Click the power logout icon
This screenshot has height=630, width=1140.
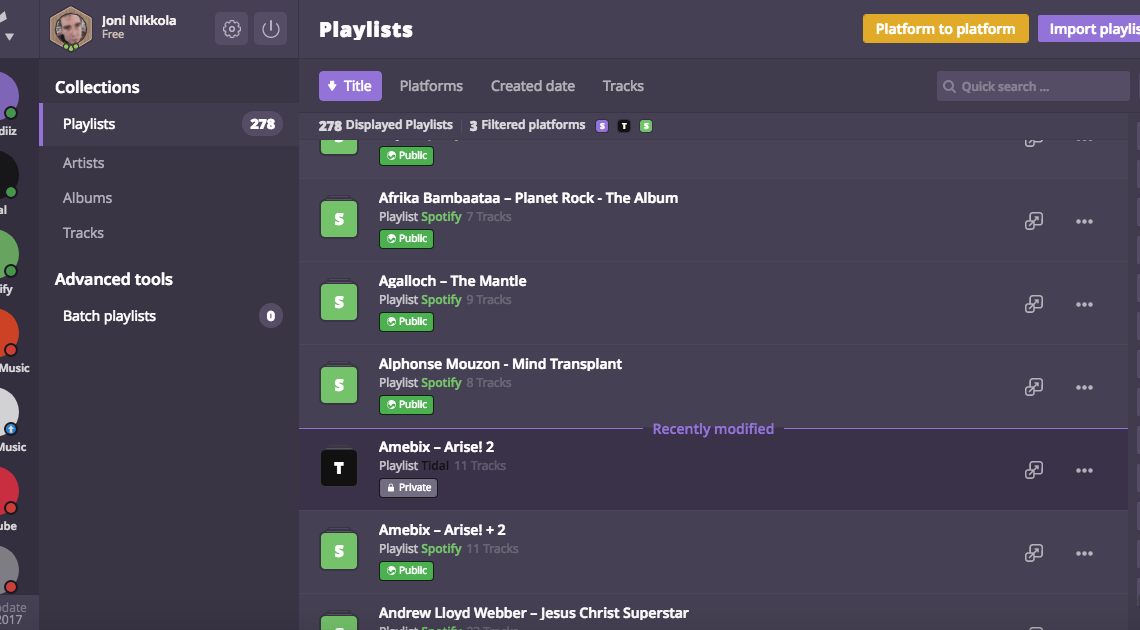[x=270, y=29]
